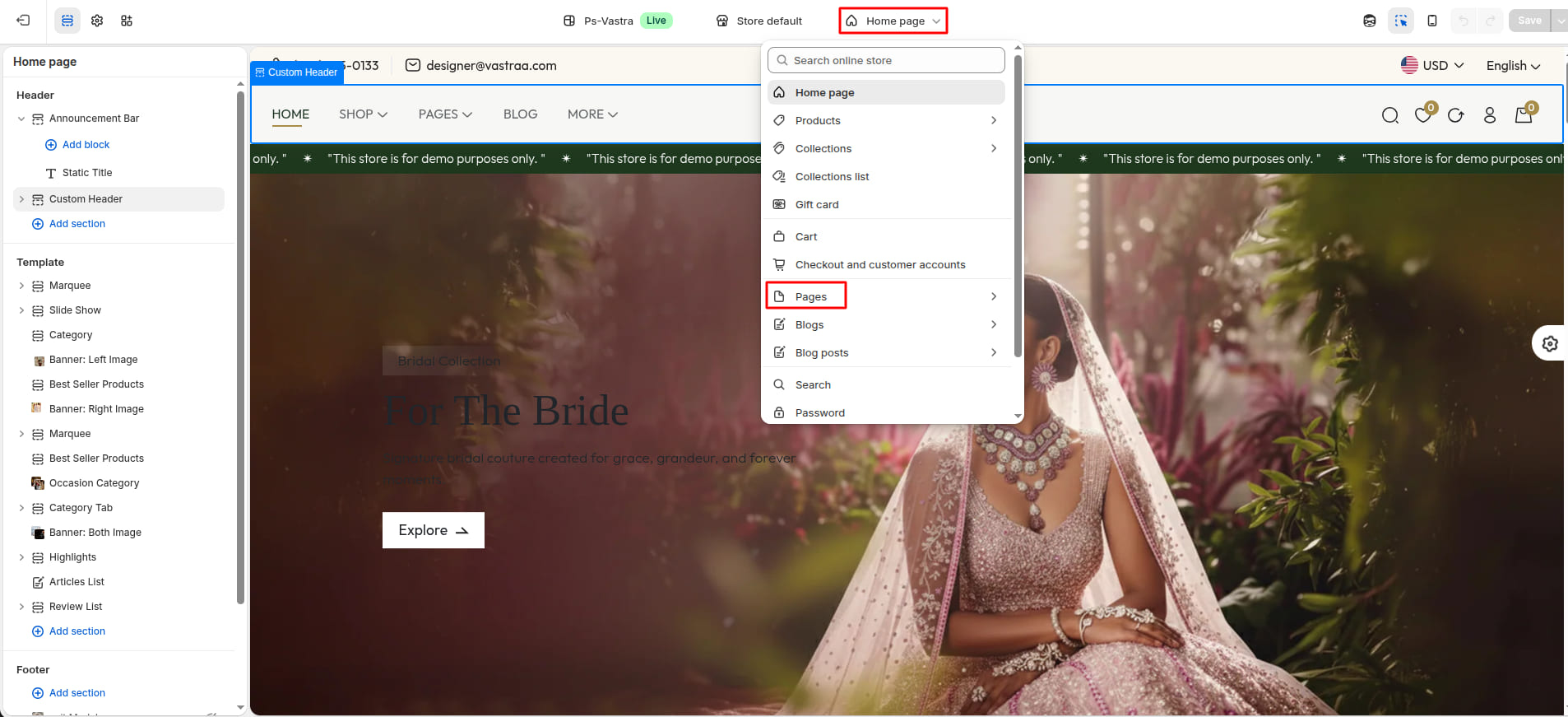The height and width of the screenshot is (717, 1568).
Task: Open Blog posts in template list
Action: pyautogui.click(x=886, y=352)
